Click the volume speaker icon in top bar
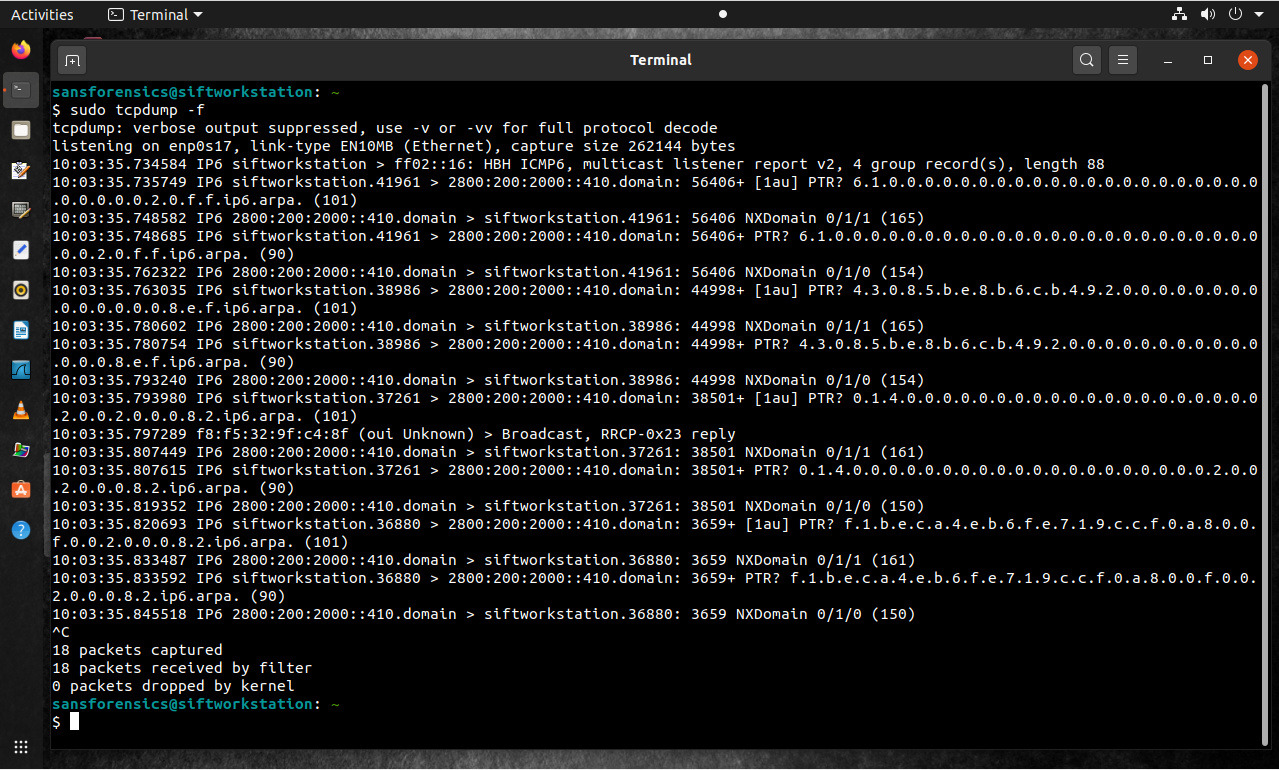1279x770 pixels. [1208, 14]
